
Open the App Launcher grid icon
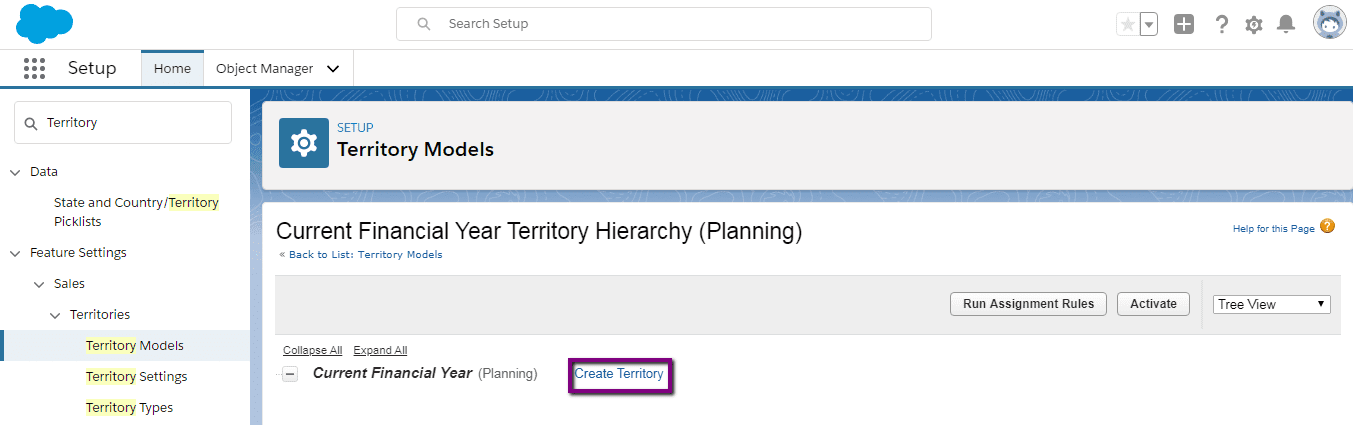(x=35, y=68)
